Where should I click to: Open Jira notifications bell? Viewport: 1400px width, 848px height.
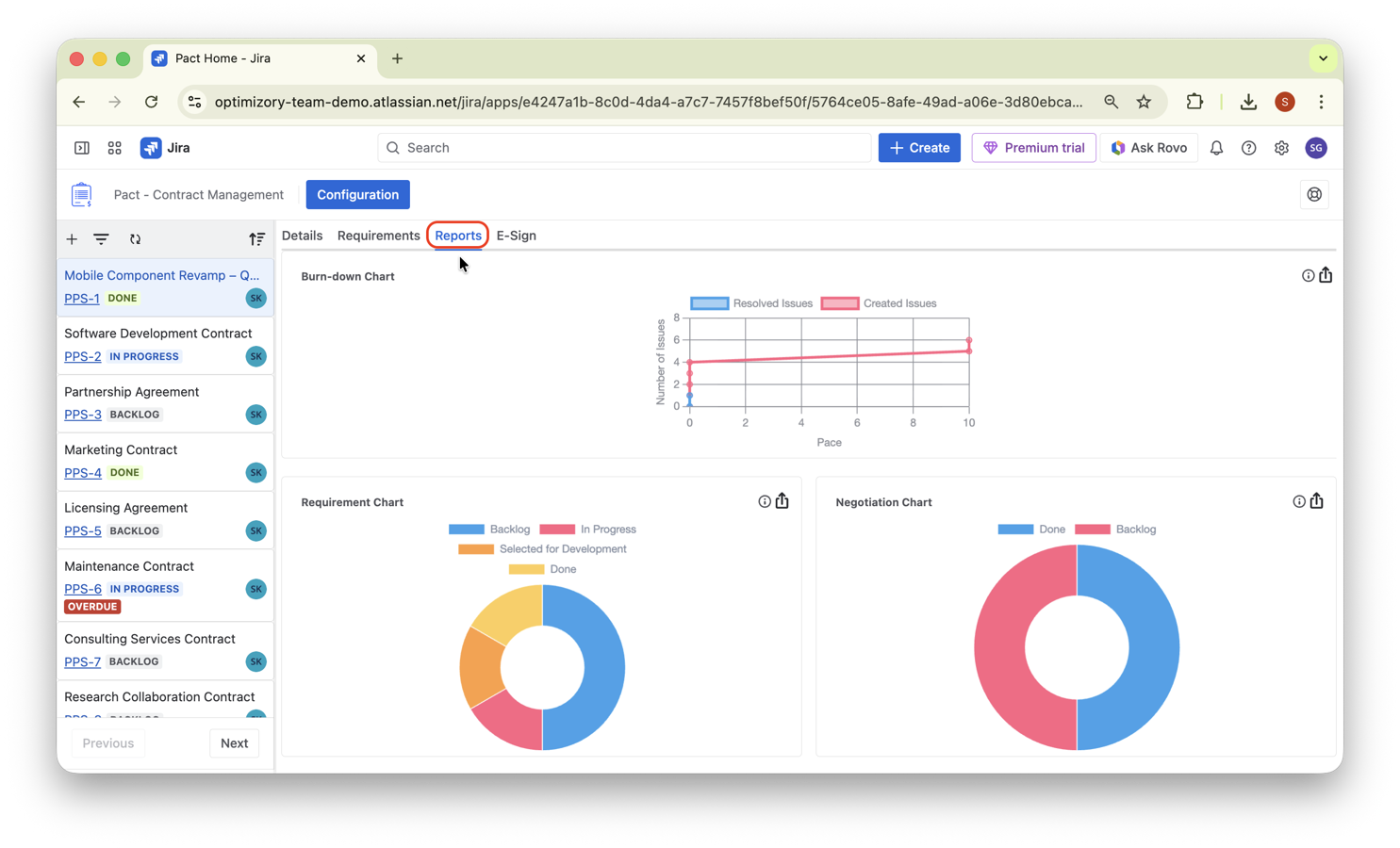pos(1216,147)
